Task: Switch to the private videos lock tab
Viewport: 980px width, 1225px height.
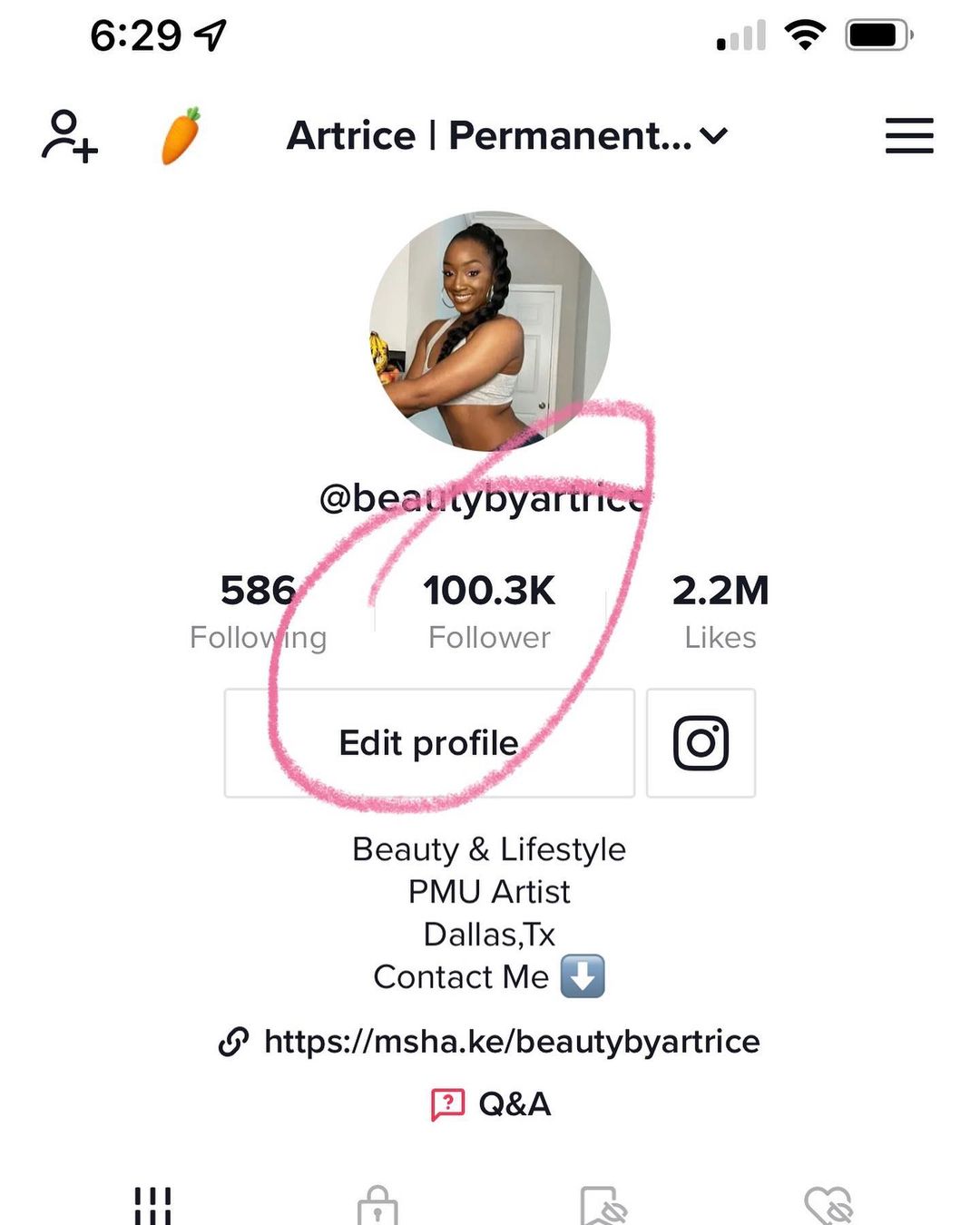Action: 377,1205
